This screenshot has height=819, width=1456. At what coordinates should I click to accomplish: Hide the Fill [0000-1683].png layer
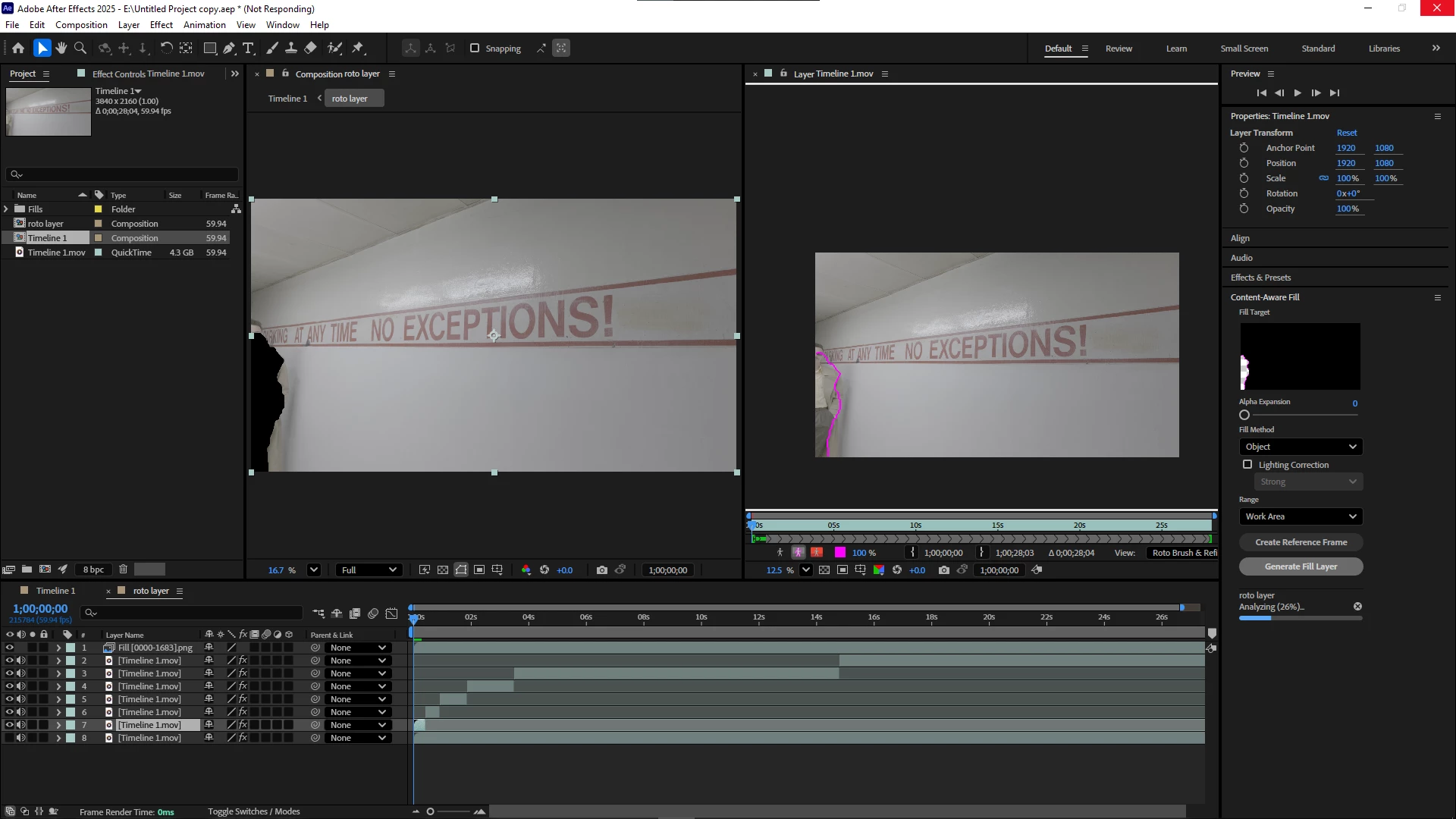click(x=10, y=648)
